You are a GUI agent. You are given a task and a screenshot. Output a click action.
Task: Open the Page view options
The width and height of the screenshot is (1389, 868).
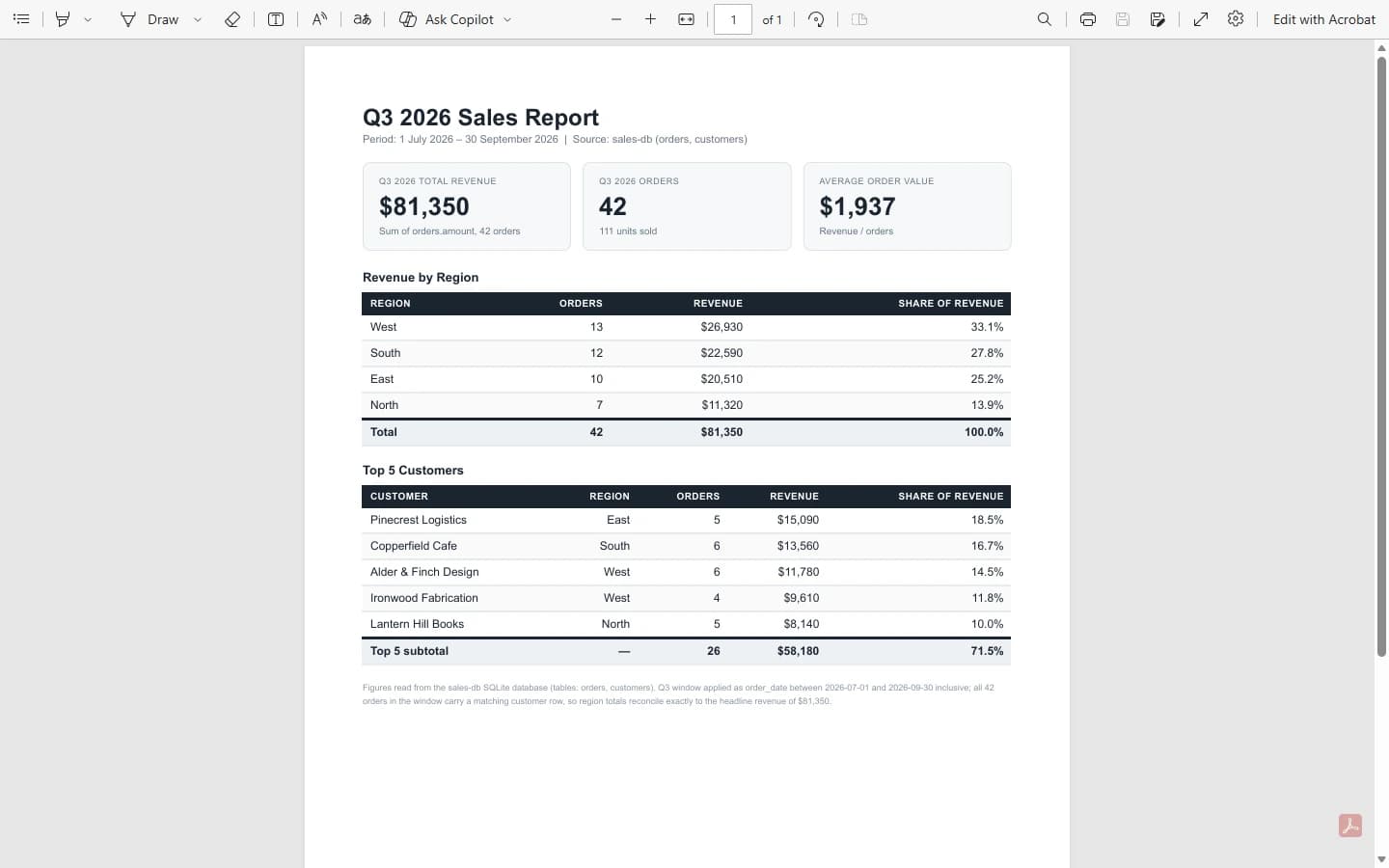[x=859, y=19]
